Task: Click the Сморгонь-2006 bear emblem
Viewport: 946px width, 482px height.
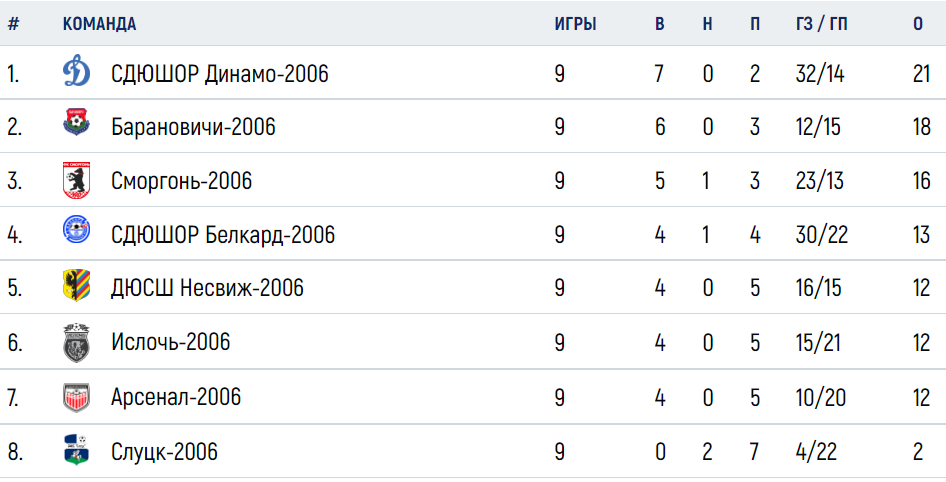Action: tap(77, 180)
